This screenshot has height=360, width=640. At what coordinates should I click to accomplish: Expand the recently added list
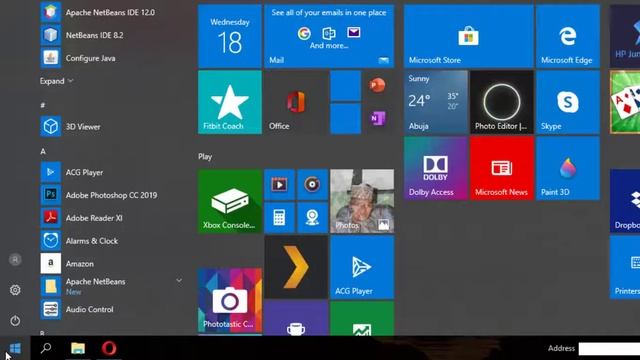(x=56, y=81)
